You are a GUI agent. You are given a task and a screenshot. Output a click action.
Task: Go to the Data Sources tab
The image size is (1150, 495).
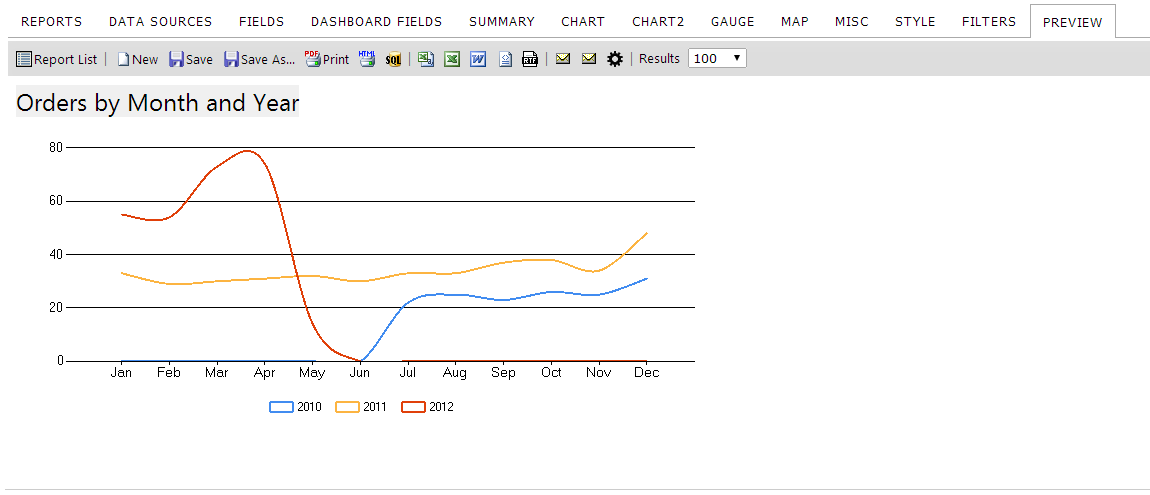pos(161,22)
